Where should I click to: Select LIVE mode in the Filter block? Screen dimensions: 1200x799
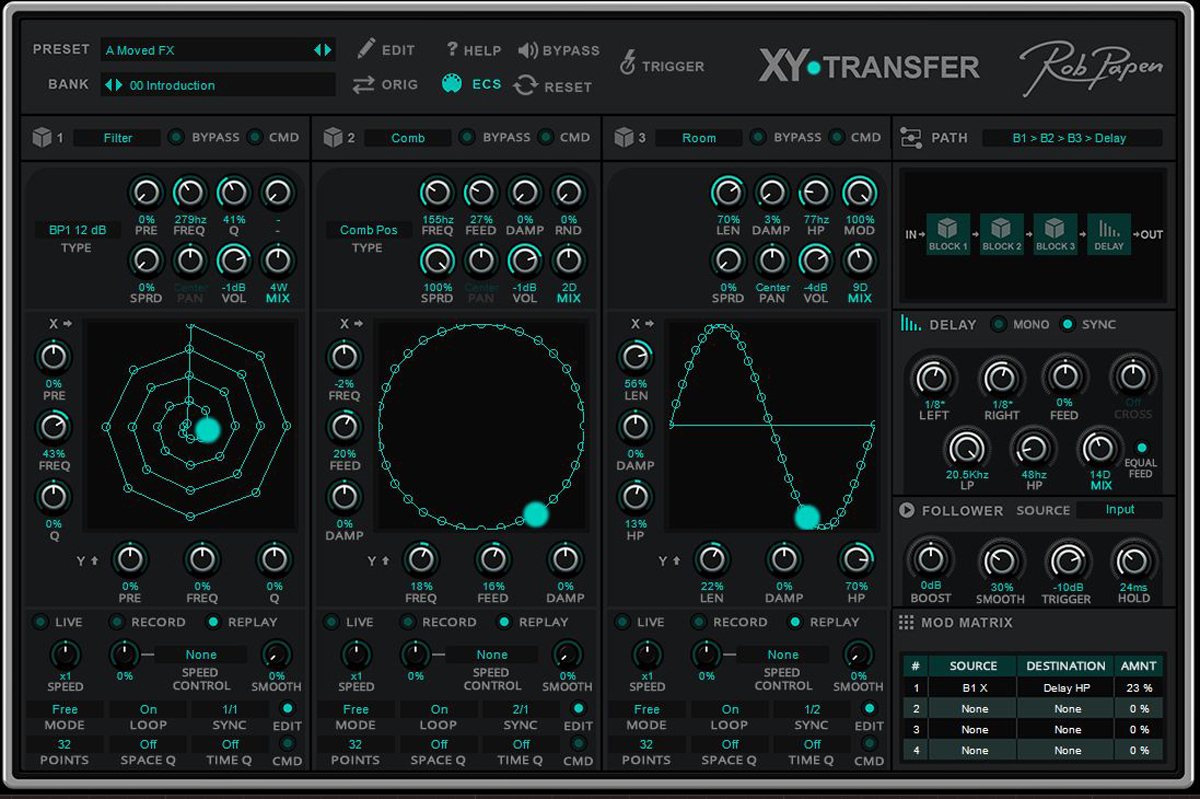click(40, 622)
